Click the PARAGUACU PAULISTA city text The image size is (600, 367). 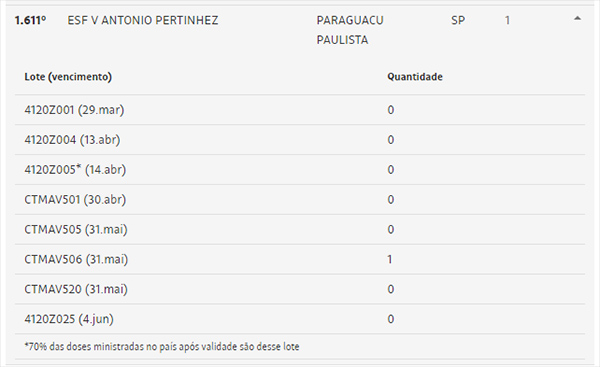click(350, 30)
